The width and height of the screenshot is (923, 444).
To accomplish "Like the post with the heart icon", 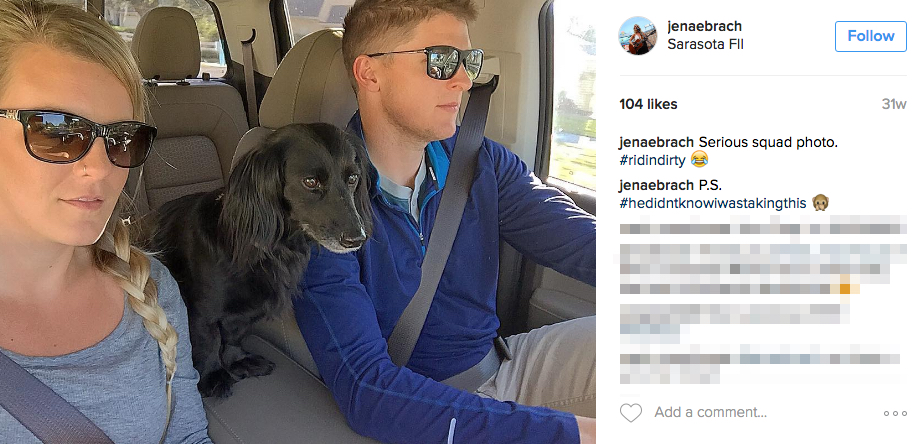I will pos(630,413).
